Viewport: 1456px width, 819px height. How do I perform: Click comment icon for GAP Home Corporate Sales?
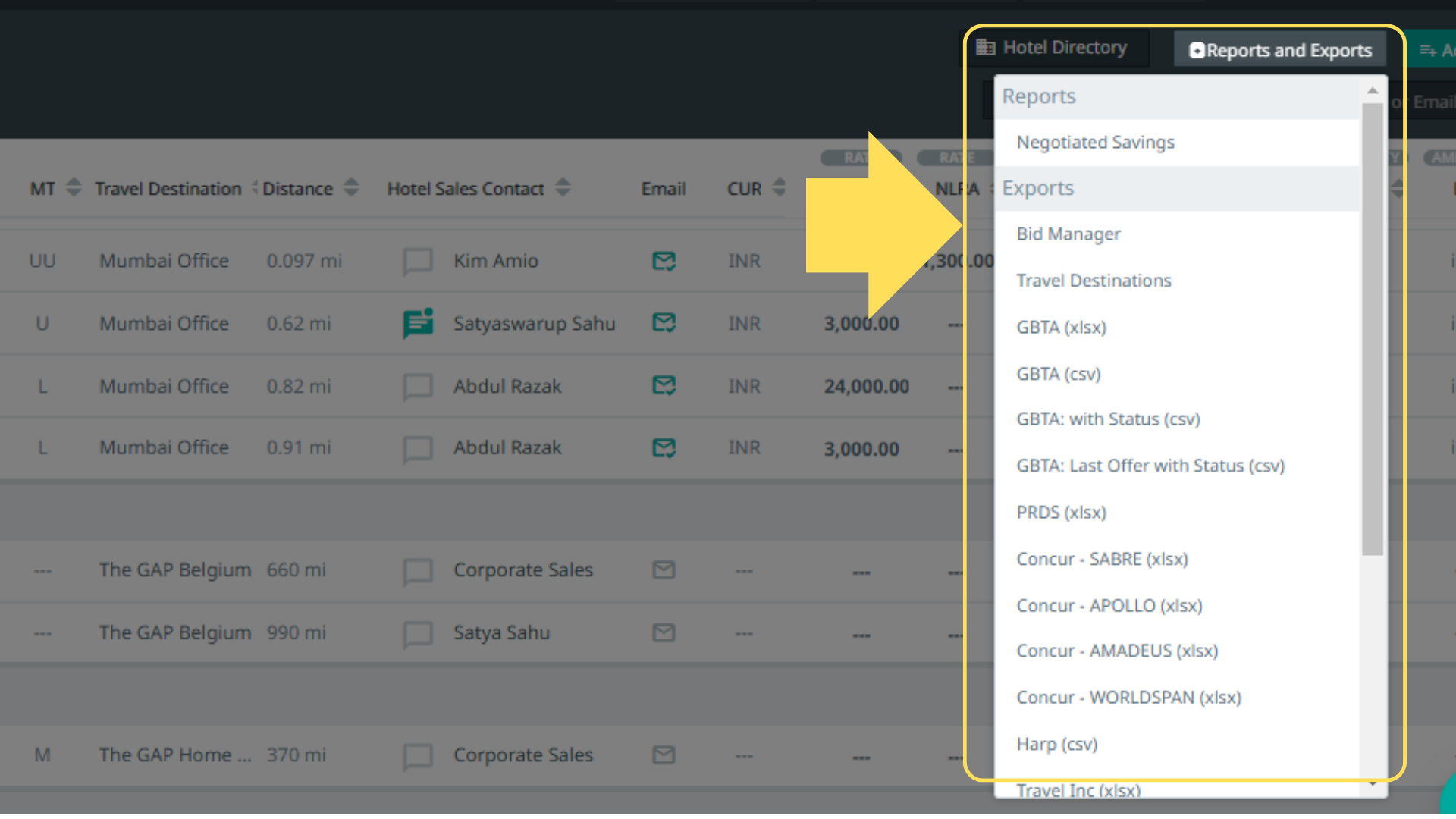pos(418,755)
